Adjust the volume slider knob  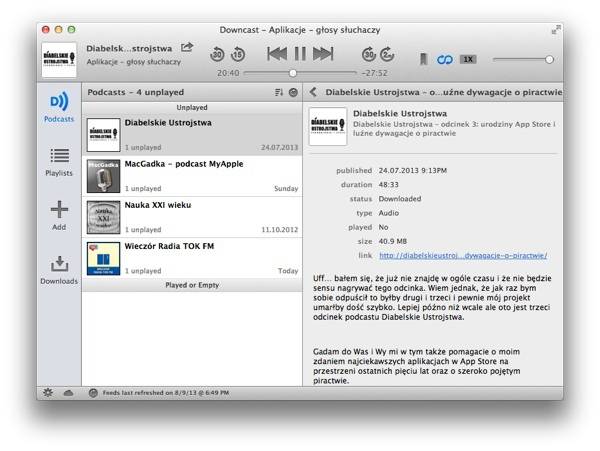(x=549, y=60)
